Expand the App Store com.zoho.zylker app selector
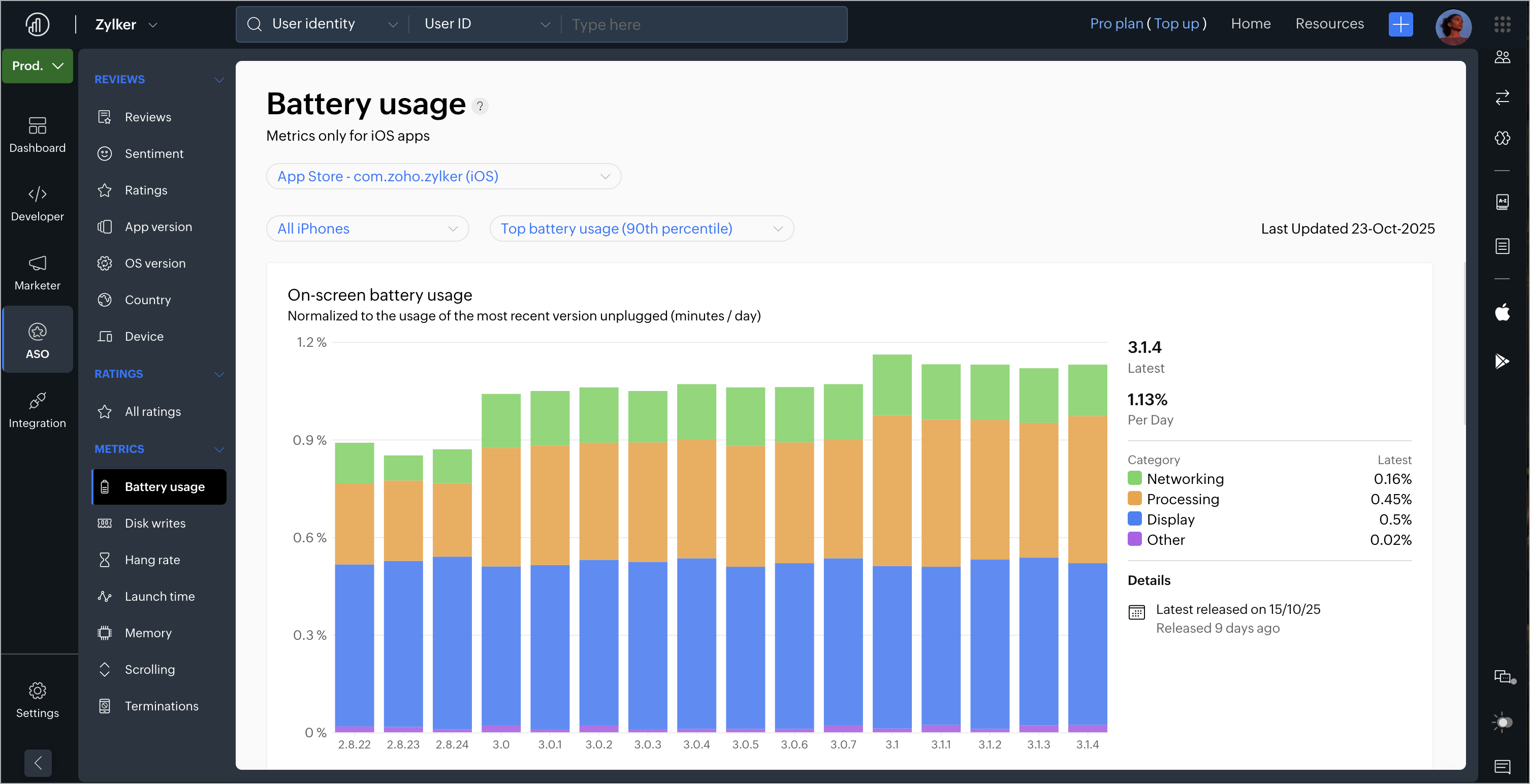The height and width of the screenshot is (784, 1530). [x=443, y=176]
